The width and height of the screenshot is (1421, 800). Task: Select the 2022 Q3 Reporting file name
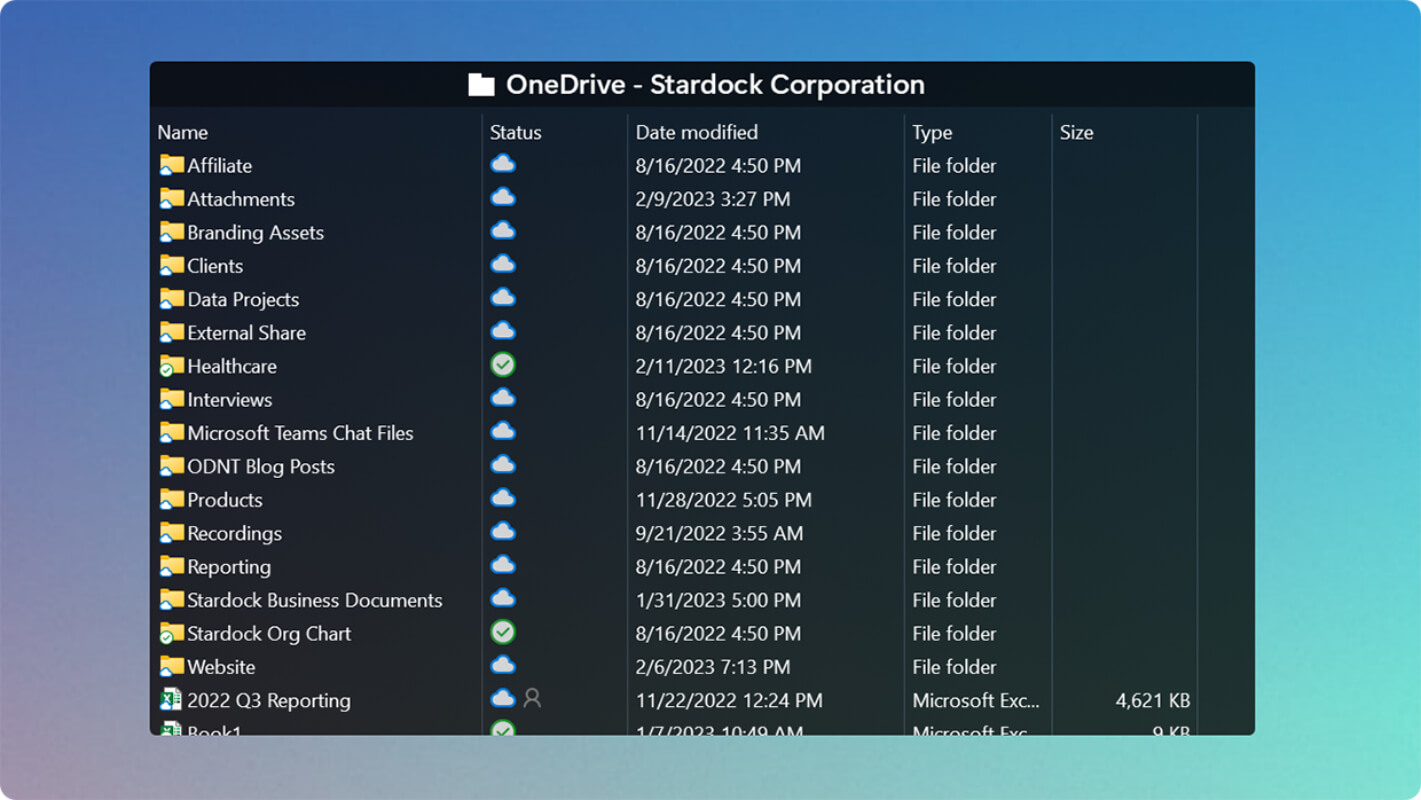pyautogui.click(x=269, y=701)
